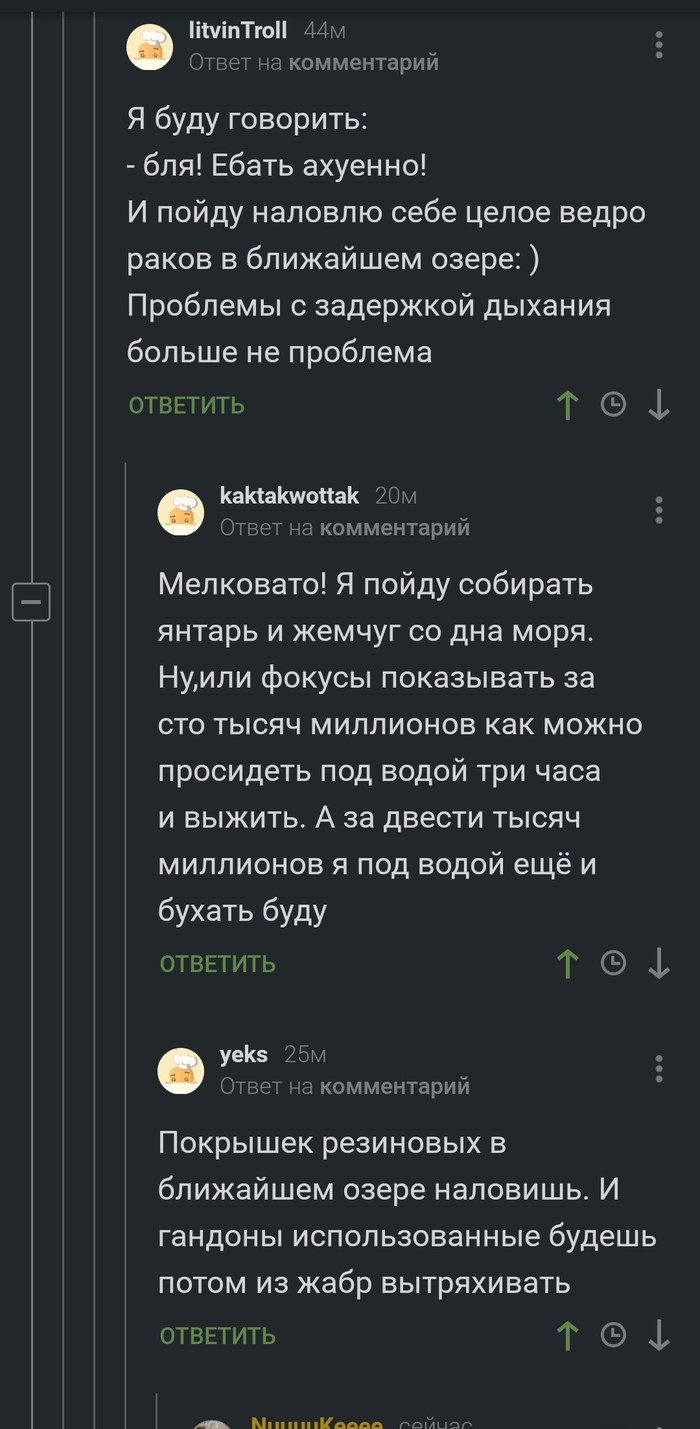The height and width of the screenshot is (1429, 700).
Task: Upvote litvinTroll's comment
Action: pyautogui.click(x=567, y=405)
